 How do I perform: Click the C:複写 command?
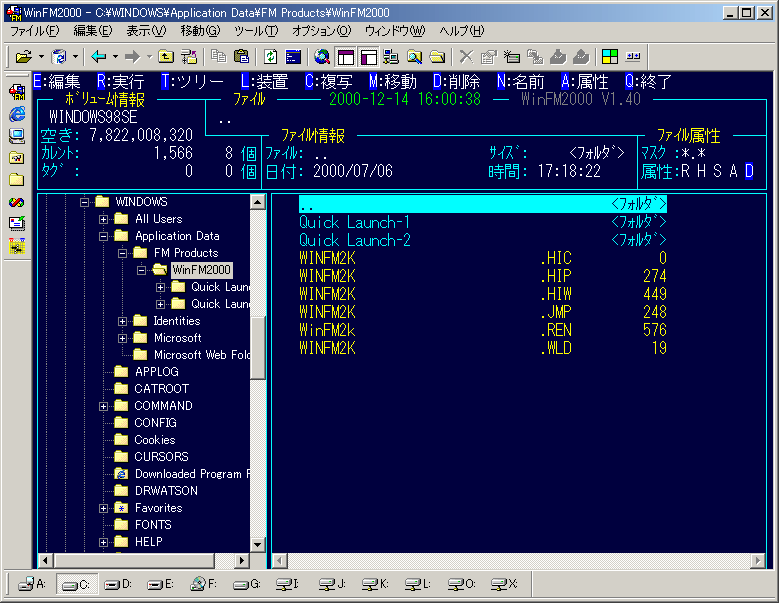(329, 81)
